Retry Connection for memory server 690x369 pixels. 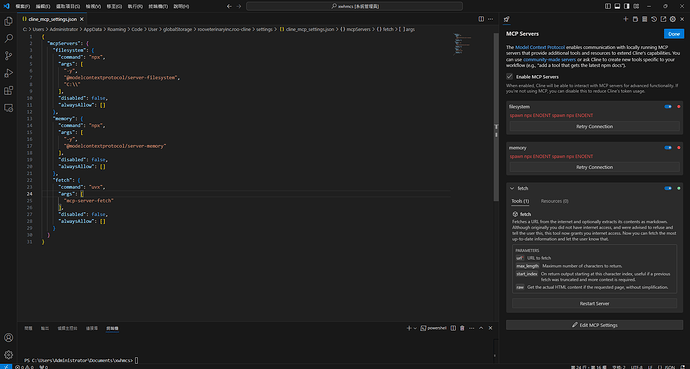595,167
